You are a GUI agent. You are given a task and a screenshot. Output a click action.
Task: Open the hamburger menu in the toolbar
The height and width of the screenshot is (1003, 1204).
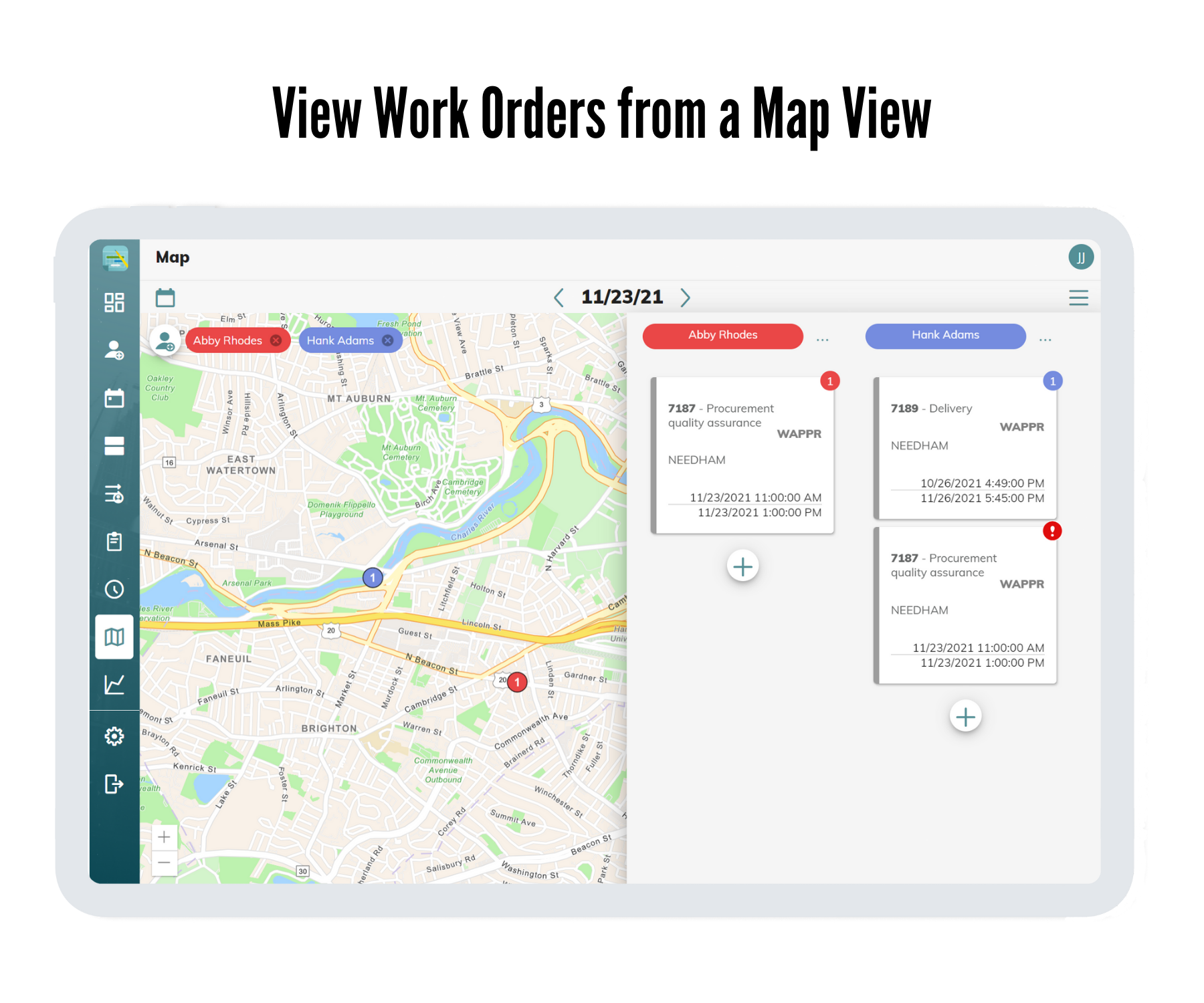(1078, 298)
